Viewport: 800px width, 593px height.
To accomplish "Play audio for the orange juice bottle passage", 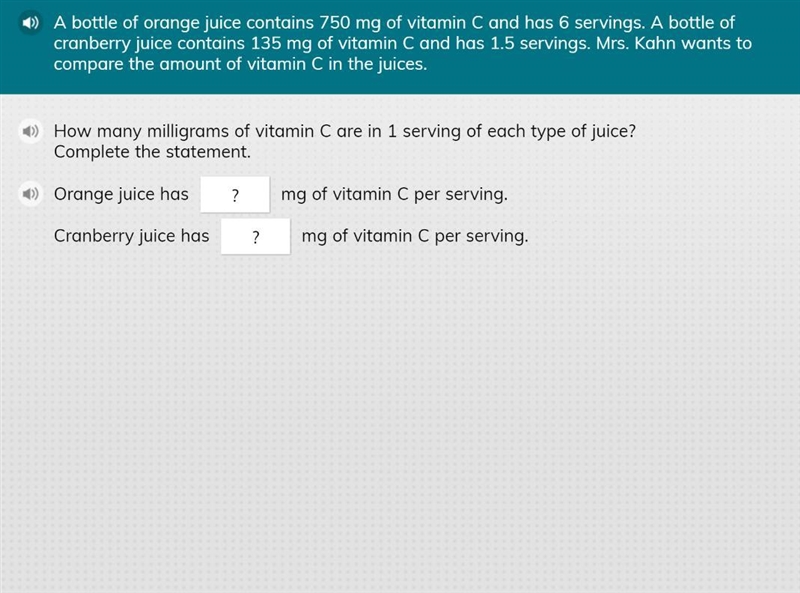I will point(30,22).
